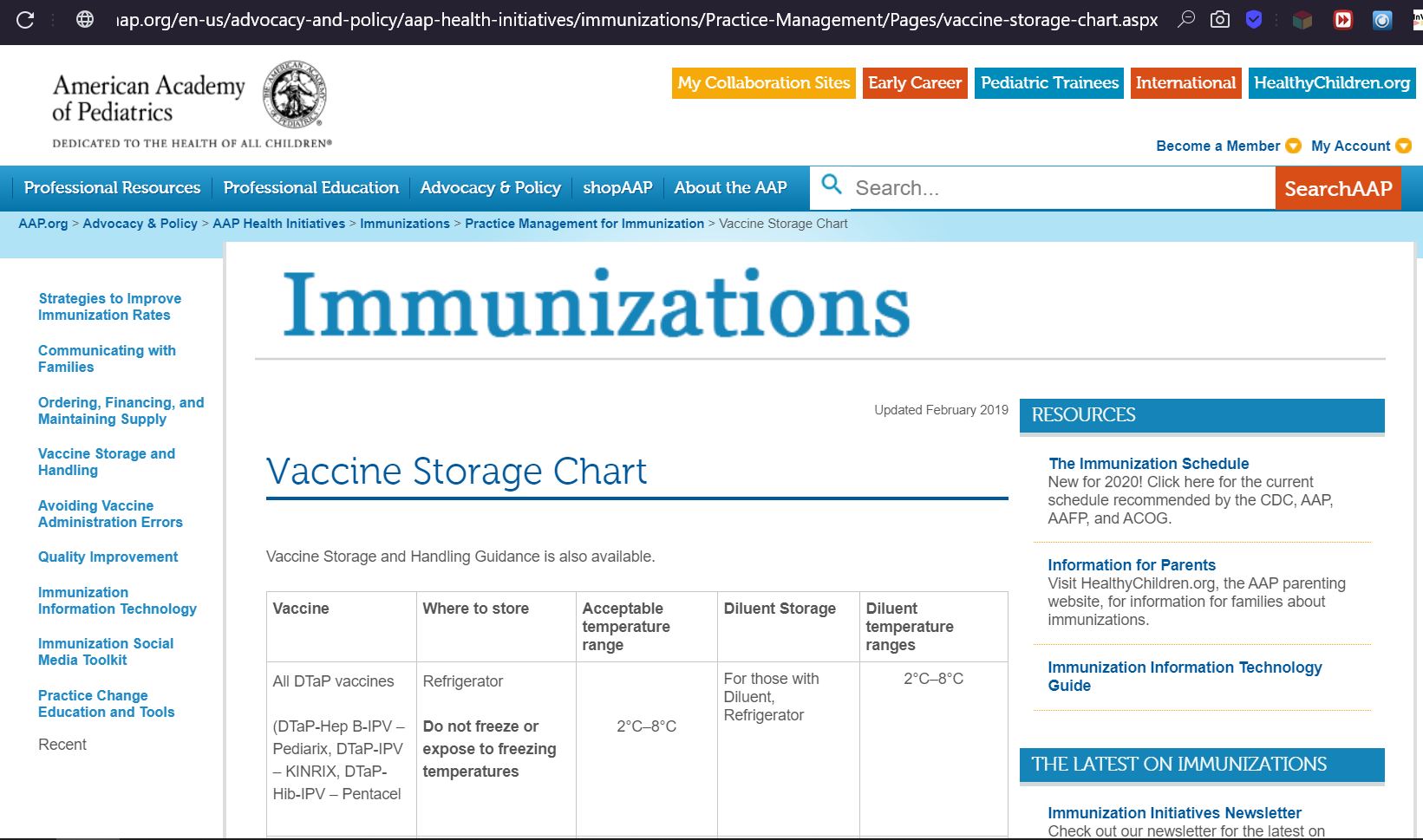Click the Immunizations banner heading
Screen dimensions: 1423x840
pyautogui.click(x=597, y=304)
